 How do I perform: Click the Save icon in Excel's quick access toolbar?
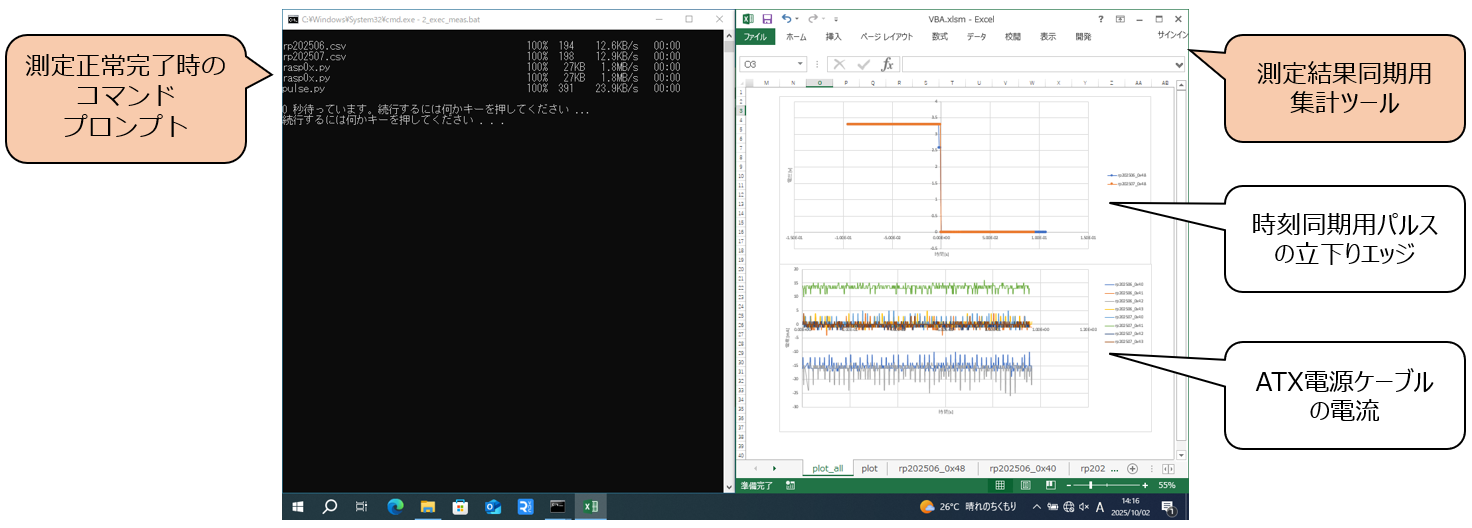tap(767, 19)
